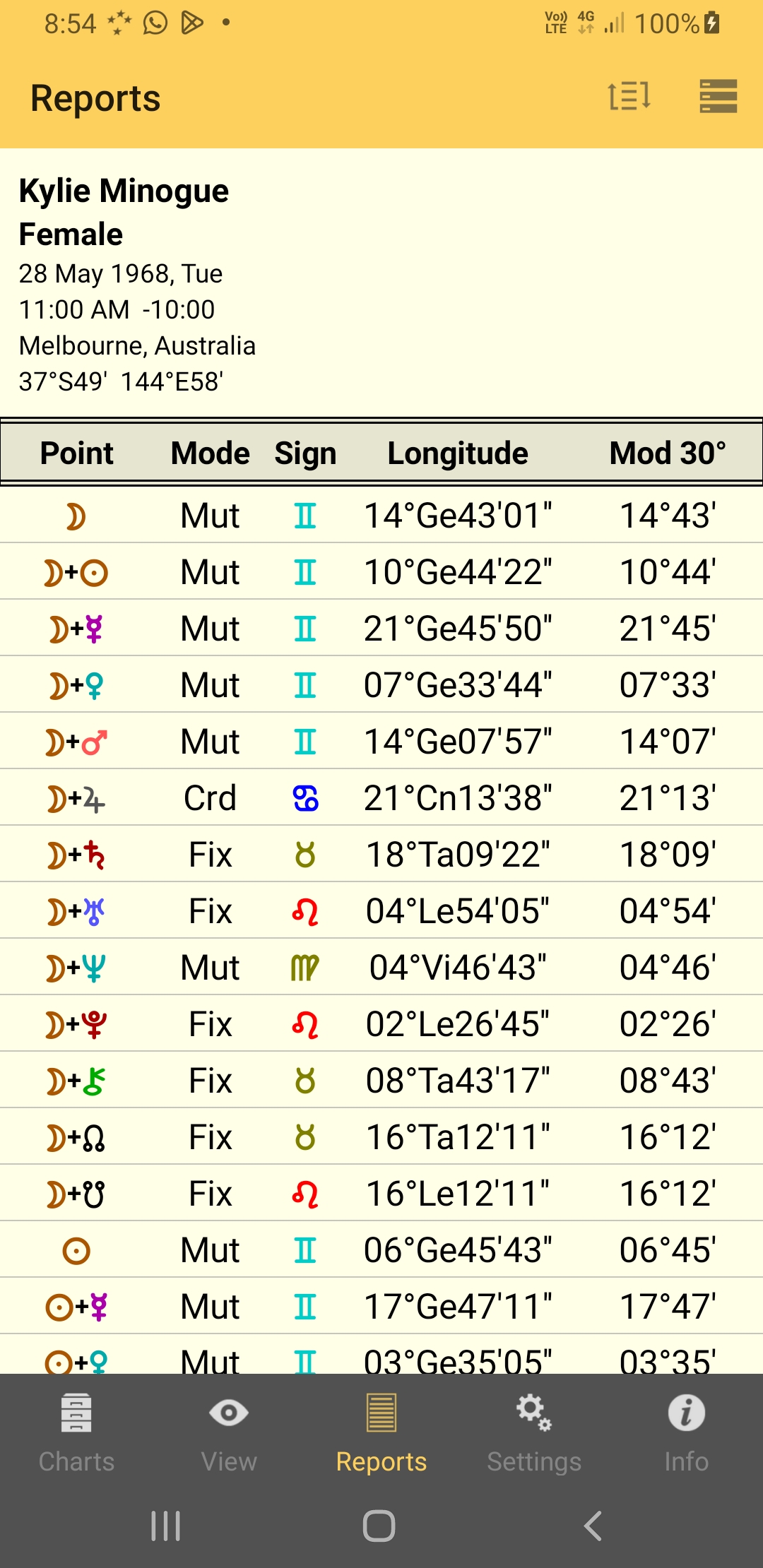Tap the Kylie Minogue chart name
Viewport: 763px width, 1568px height.
coord(124,191)
